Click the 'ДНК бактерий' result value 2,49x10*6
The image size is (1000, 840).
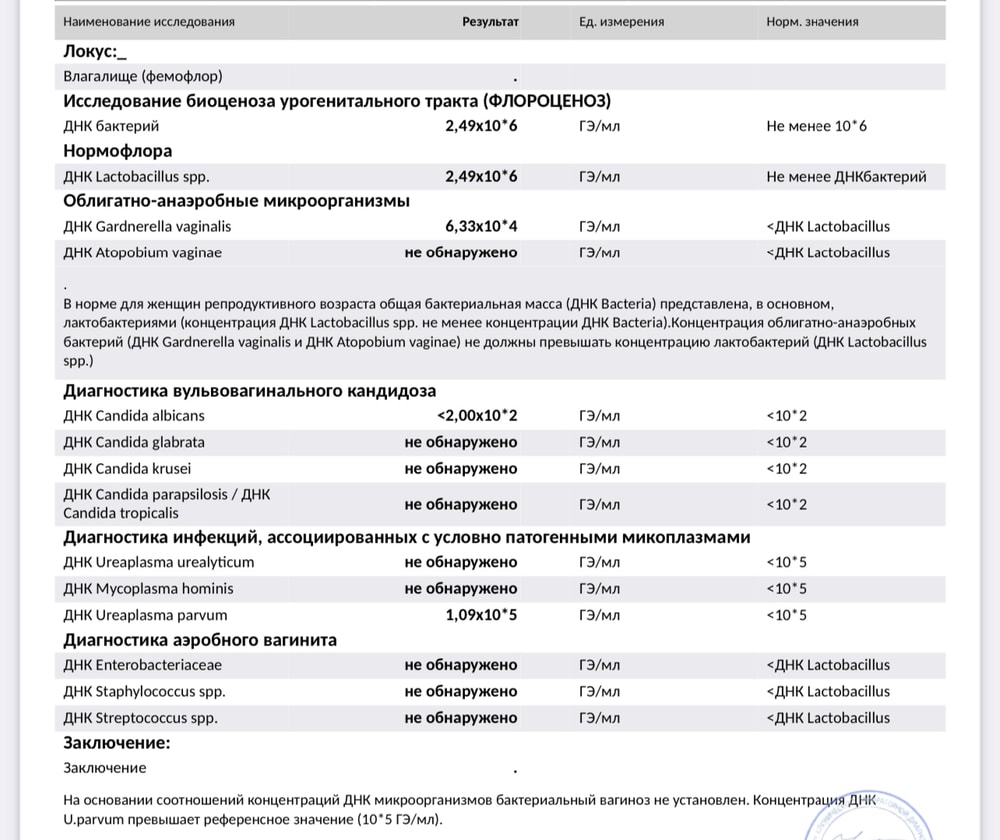(x=481, y=126)
